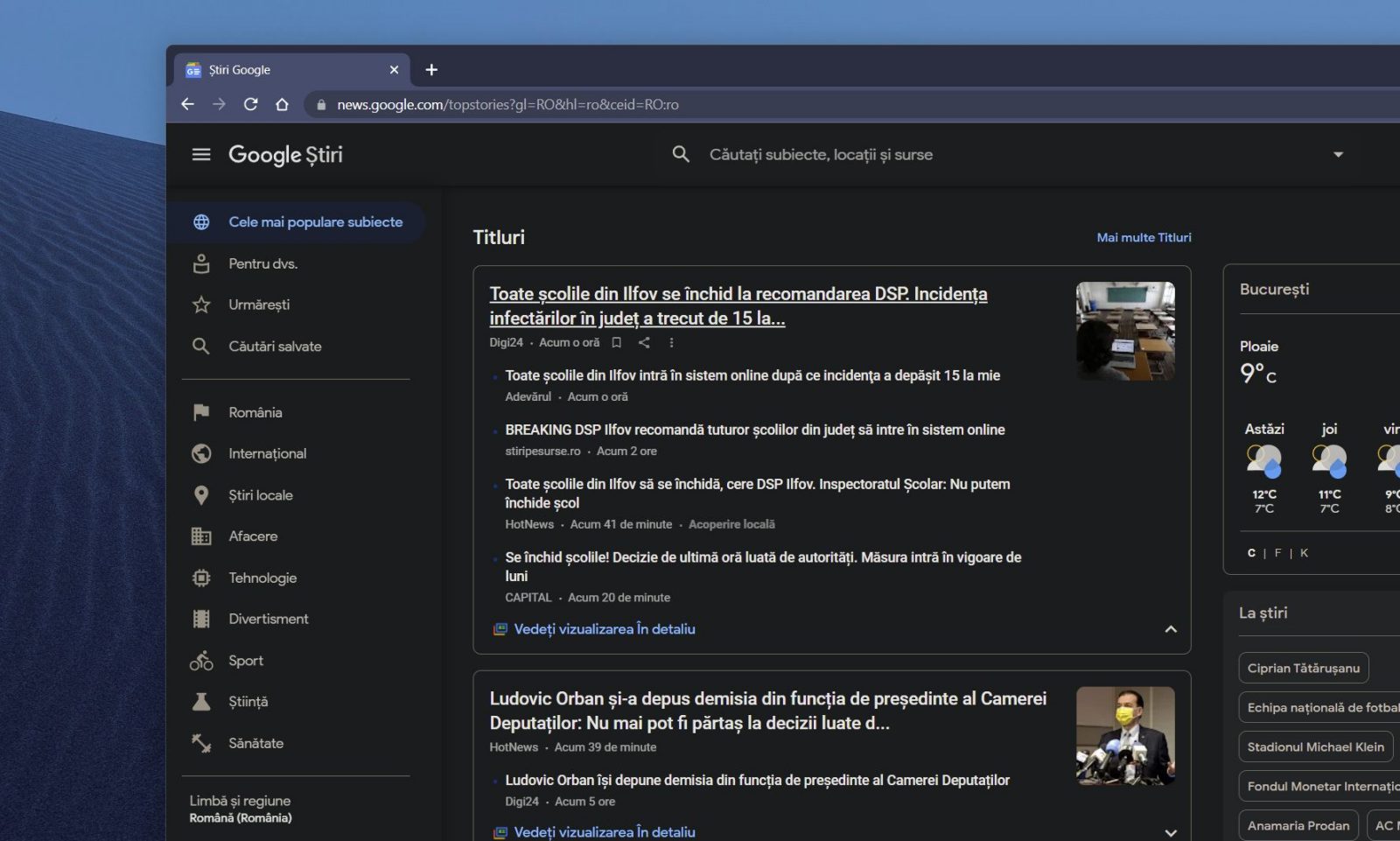
Task: Click the Știință flask icon
Action: pyautogui.click(x=201, y=702)
